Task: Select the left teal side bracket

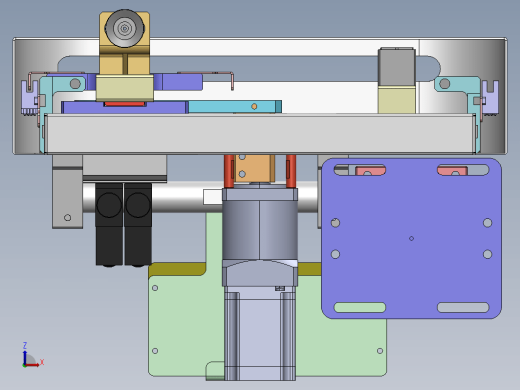Action: [46, 110]
